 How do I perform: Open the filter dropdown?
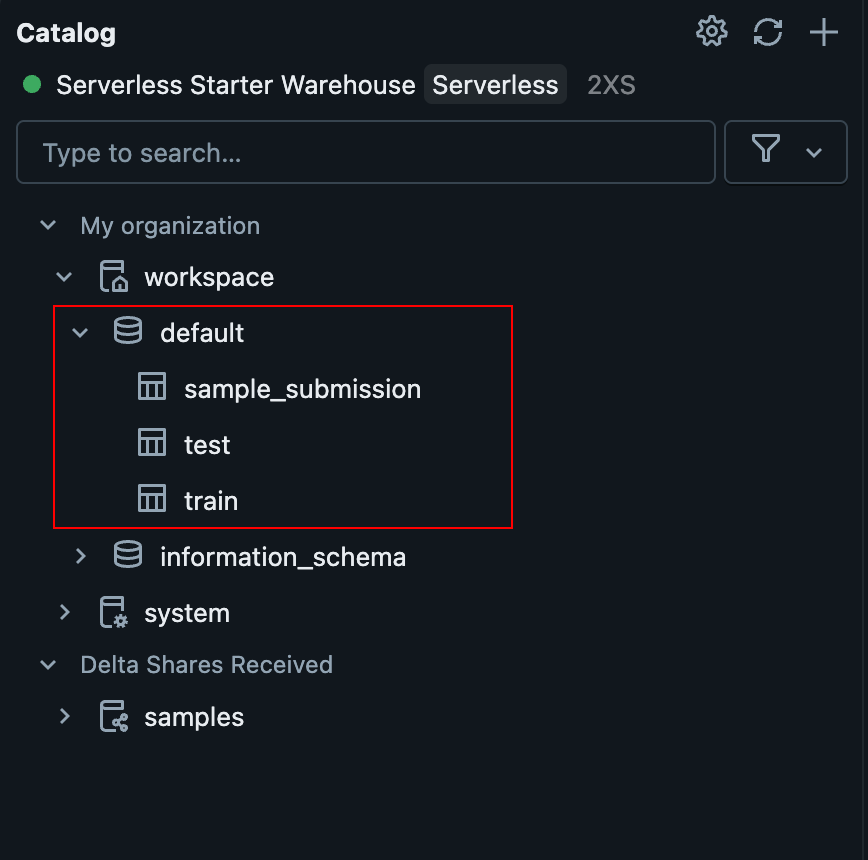[786, 152]
